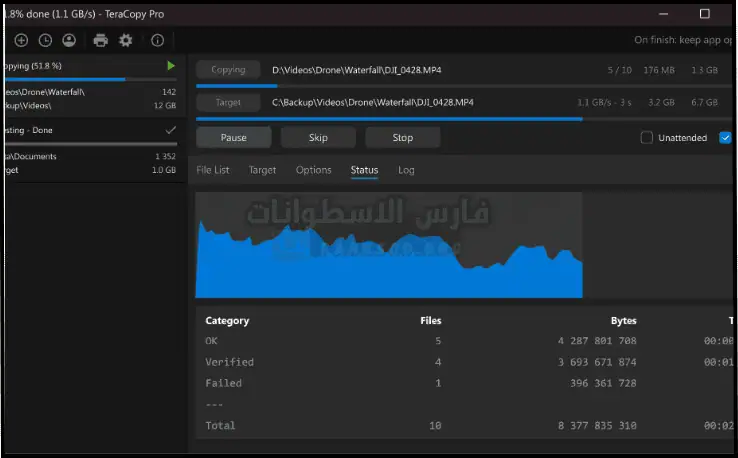Pause the current copy operation
This screenshot has width=738, height=458.
(x=233, y=138)
